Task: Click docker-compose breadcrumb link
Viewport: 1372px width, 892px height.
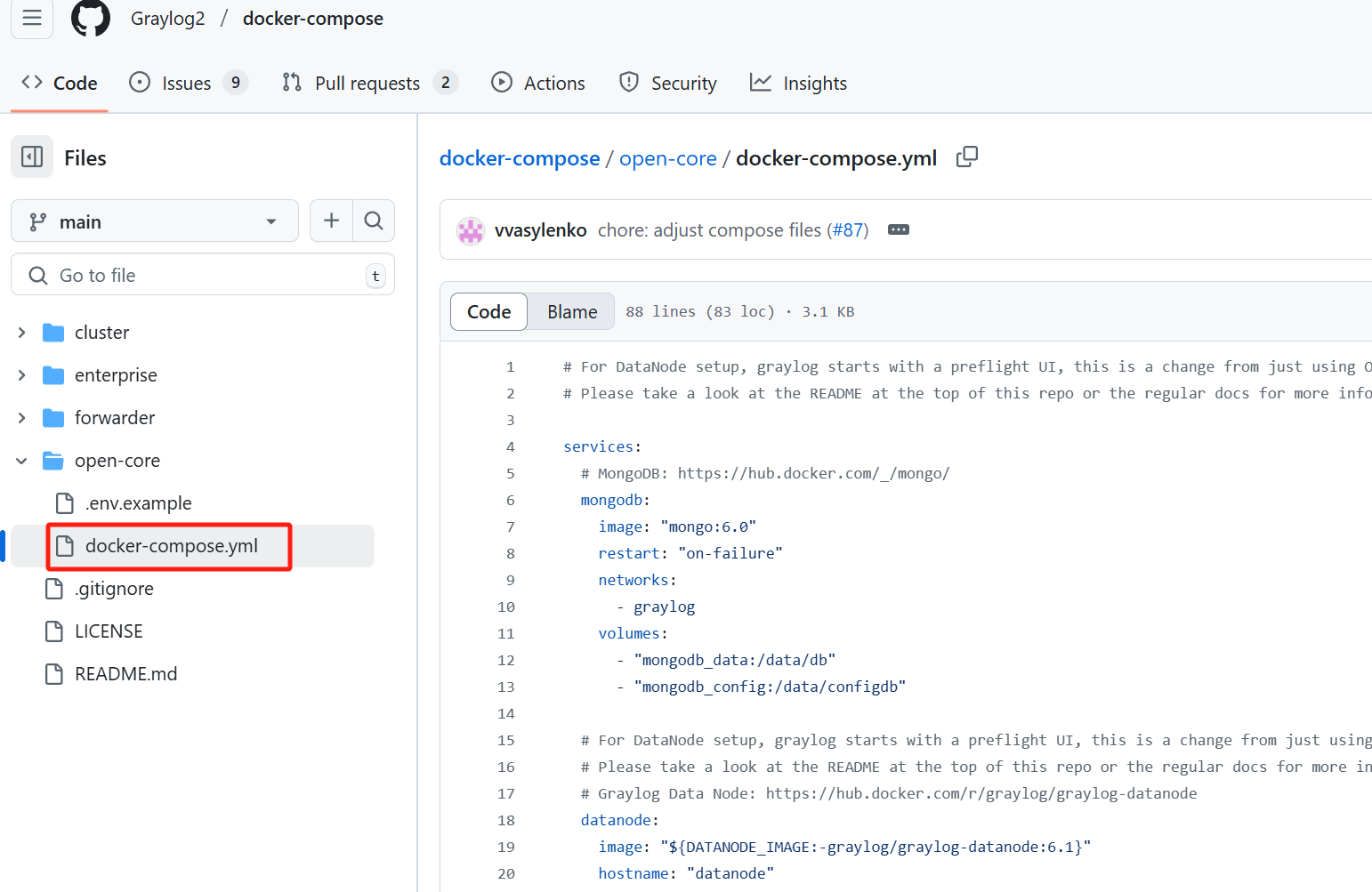Action: [x=520, y=158]
